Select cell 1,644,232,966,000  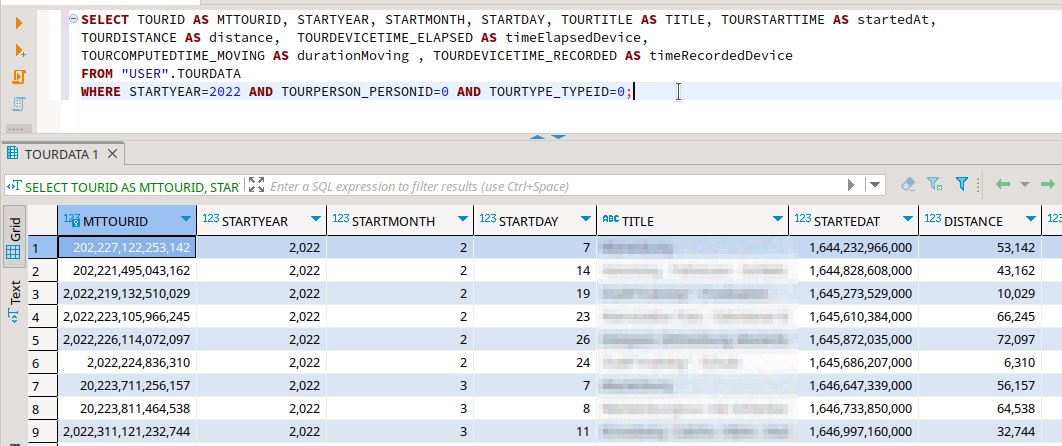coord(853,248)
